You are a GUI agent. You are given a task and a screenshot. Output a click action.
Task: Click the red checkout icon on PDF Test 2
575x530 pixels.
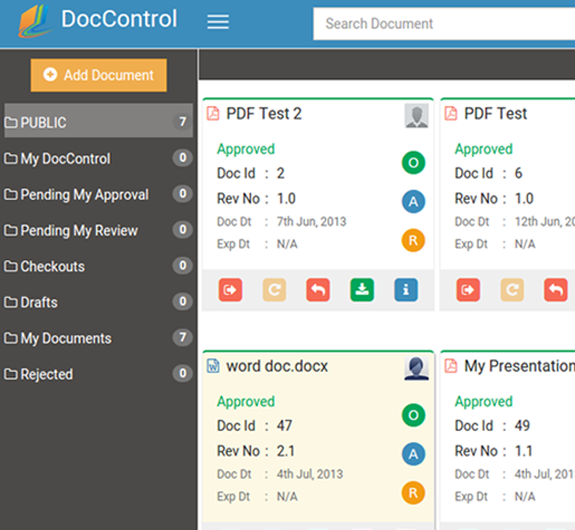[x=230, y=290]
